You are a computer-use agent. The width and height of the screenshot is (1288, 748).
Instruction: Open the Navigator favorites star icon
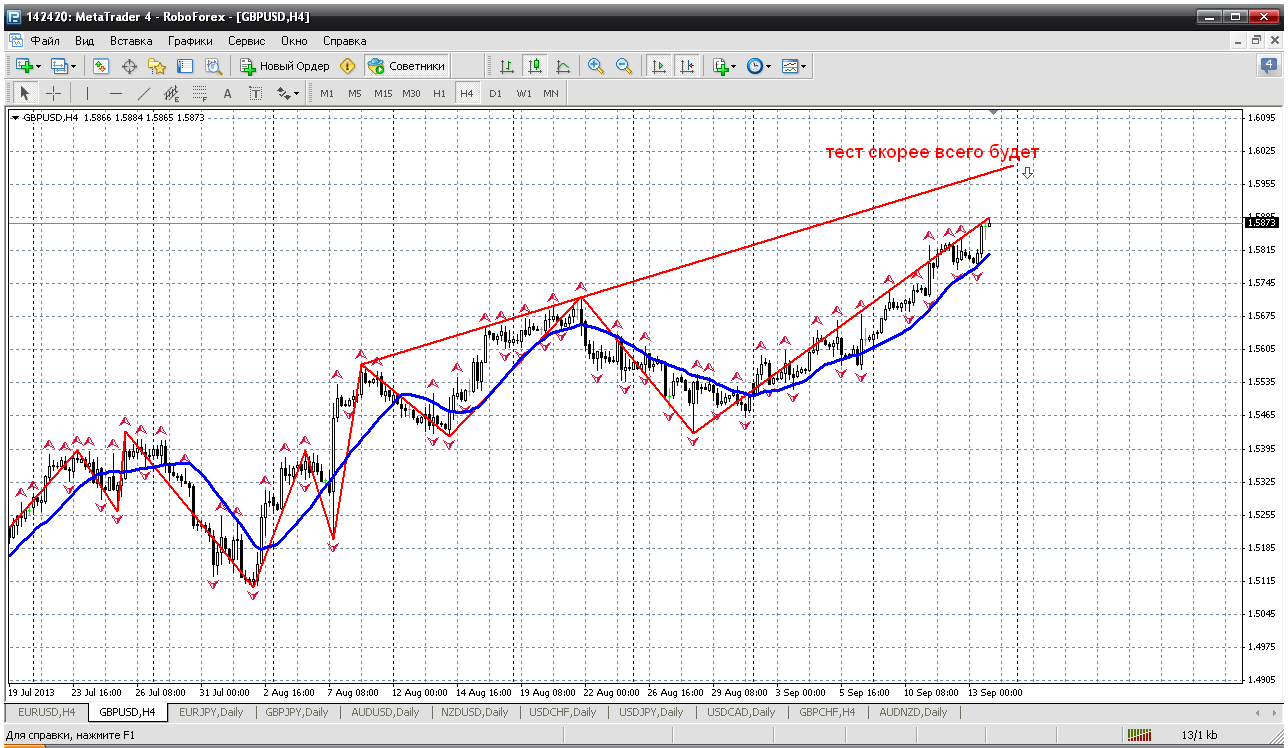(157, 66)
